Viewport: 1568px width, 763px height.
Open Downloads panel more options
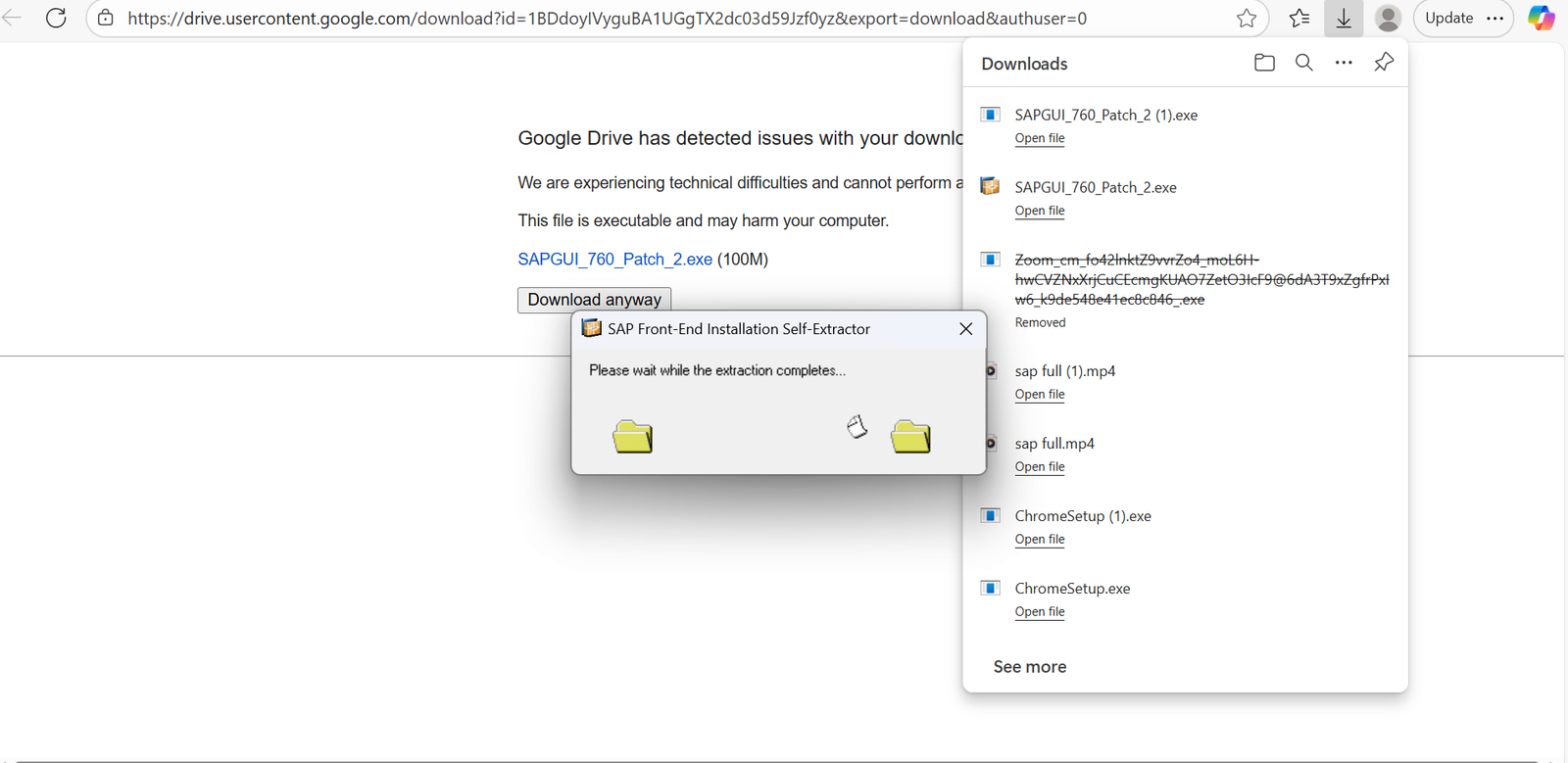point(1344,63)
